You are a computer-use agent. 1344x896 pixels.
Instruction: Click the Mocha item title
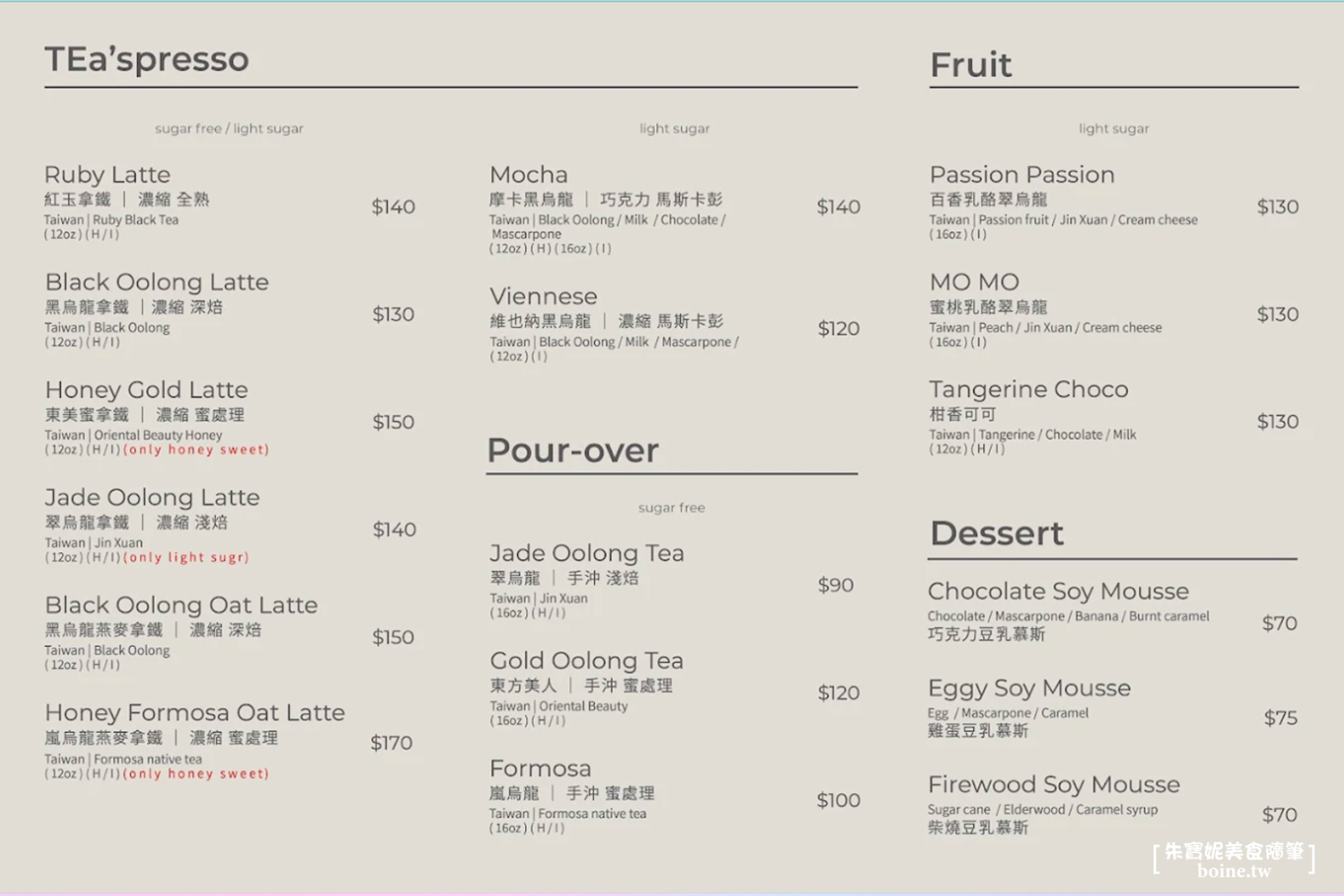click(529, 175)
